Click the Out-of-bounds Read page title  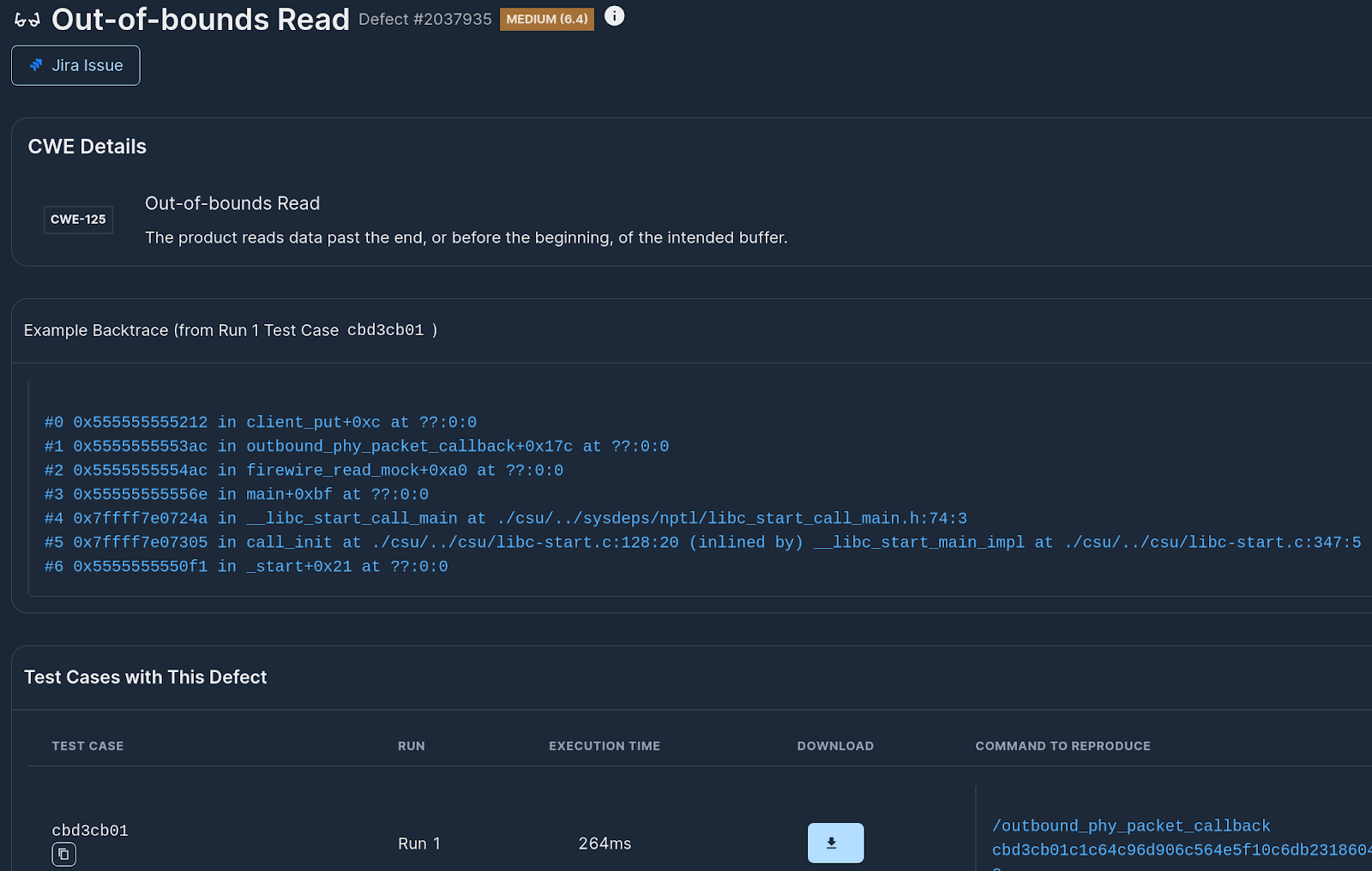click(x=201, y=19)
